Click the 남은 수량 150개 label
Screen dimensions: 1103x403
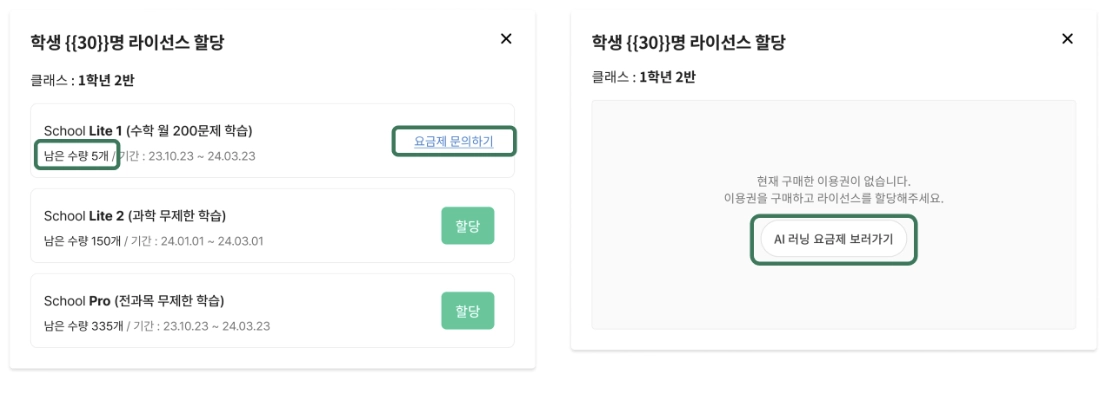click(x=83, y=241)
